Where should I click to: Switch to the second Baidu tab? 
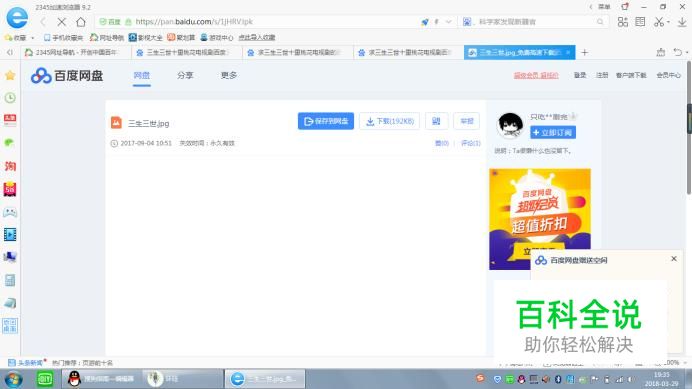187,53
